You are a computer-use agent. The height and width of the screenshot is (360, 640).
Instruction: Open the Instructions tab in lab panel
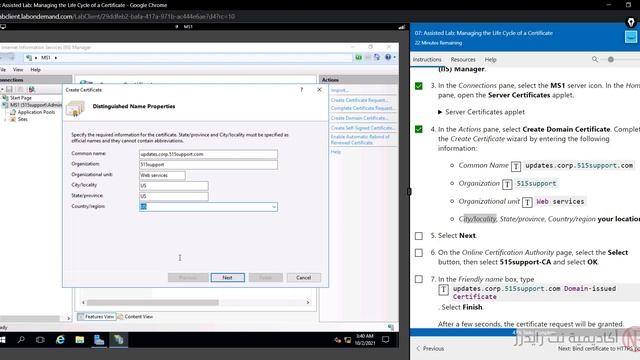[x=427, y=60]
